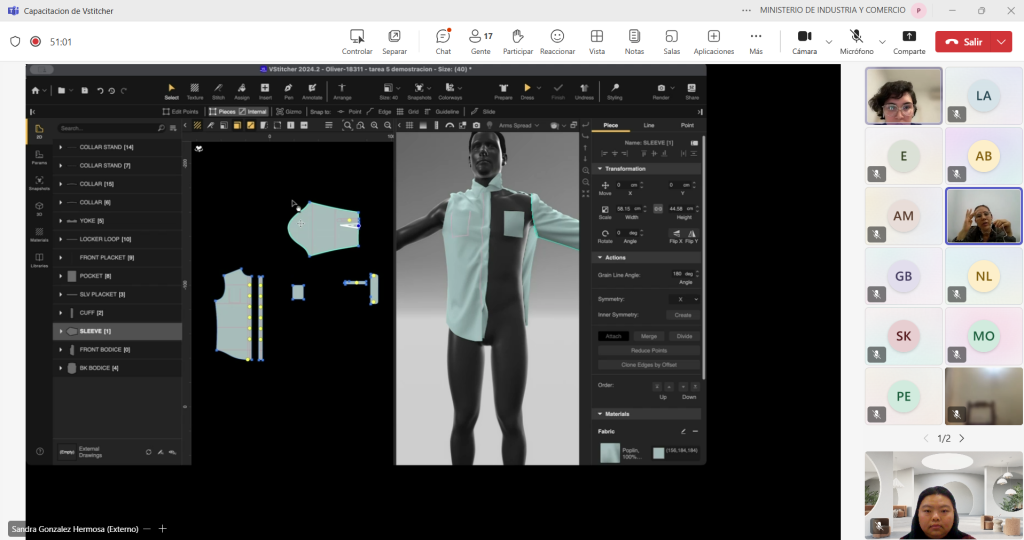Click the Reduce Points button
Screen dimensions: 1024x540
(x=648, y=351)
